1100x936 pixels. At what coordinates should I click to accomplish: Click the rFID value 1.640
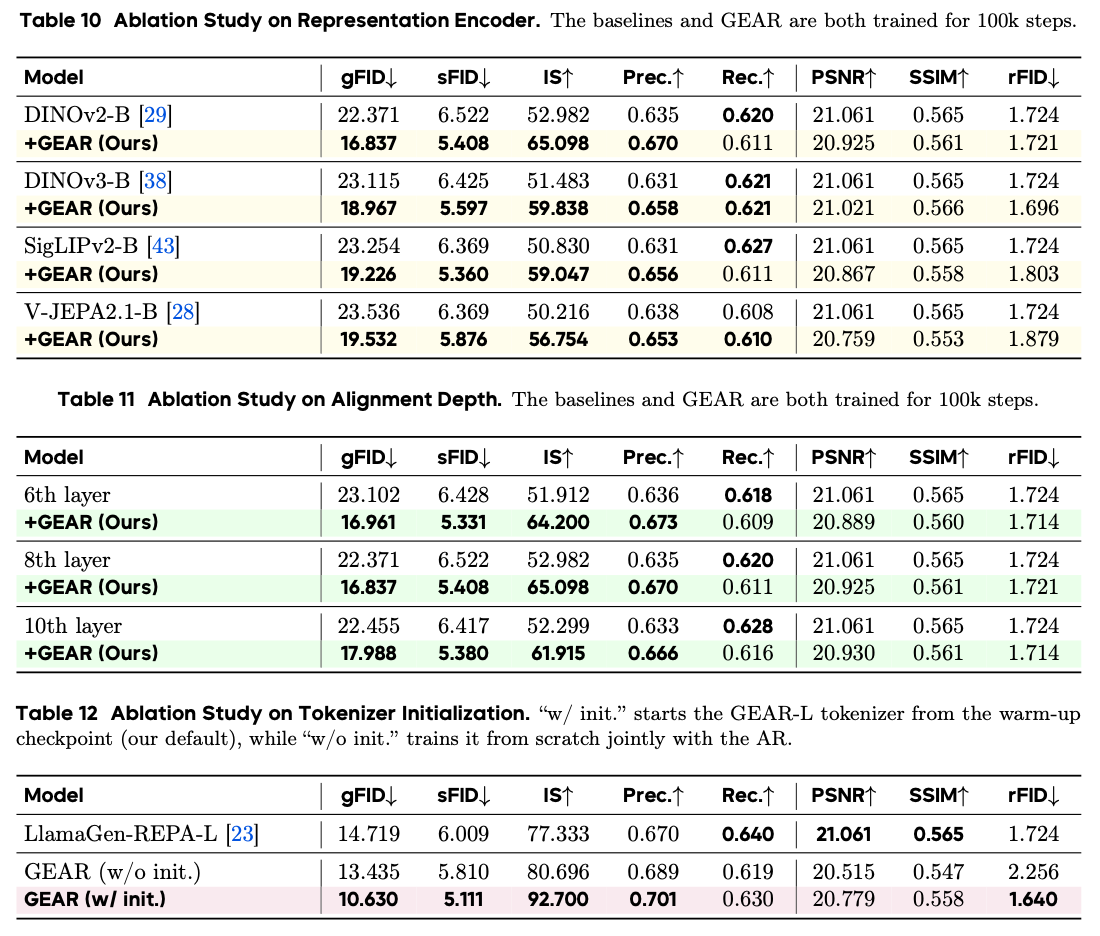[x=1033, y=899]
